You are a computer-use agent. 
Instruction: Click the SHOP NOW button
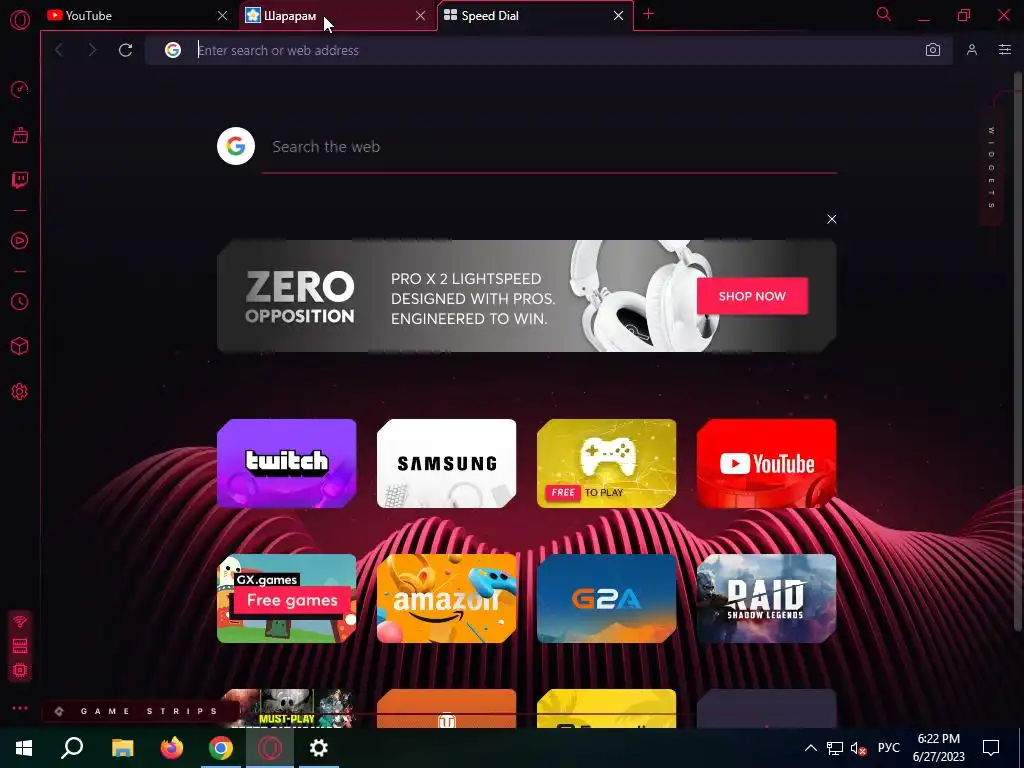pyautogui.click(x=752, y=296)
